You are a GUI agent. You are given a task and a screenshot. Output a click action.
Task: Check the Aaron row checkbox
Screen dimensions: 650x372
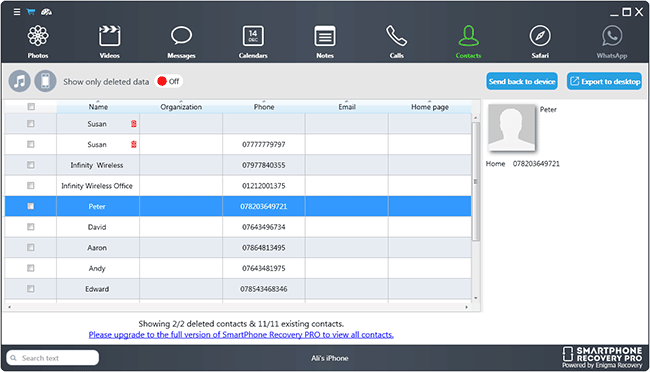coord(31,248)
